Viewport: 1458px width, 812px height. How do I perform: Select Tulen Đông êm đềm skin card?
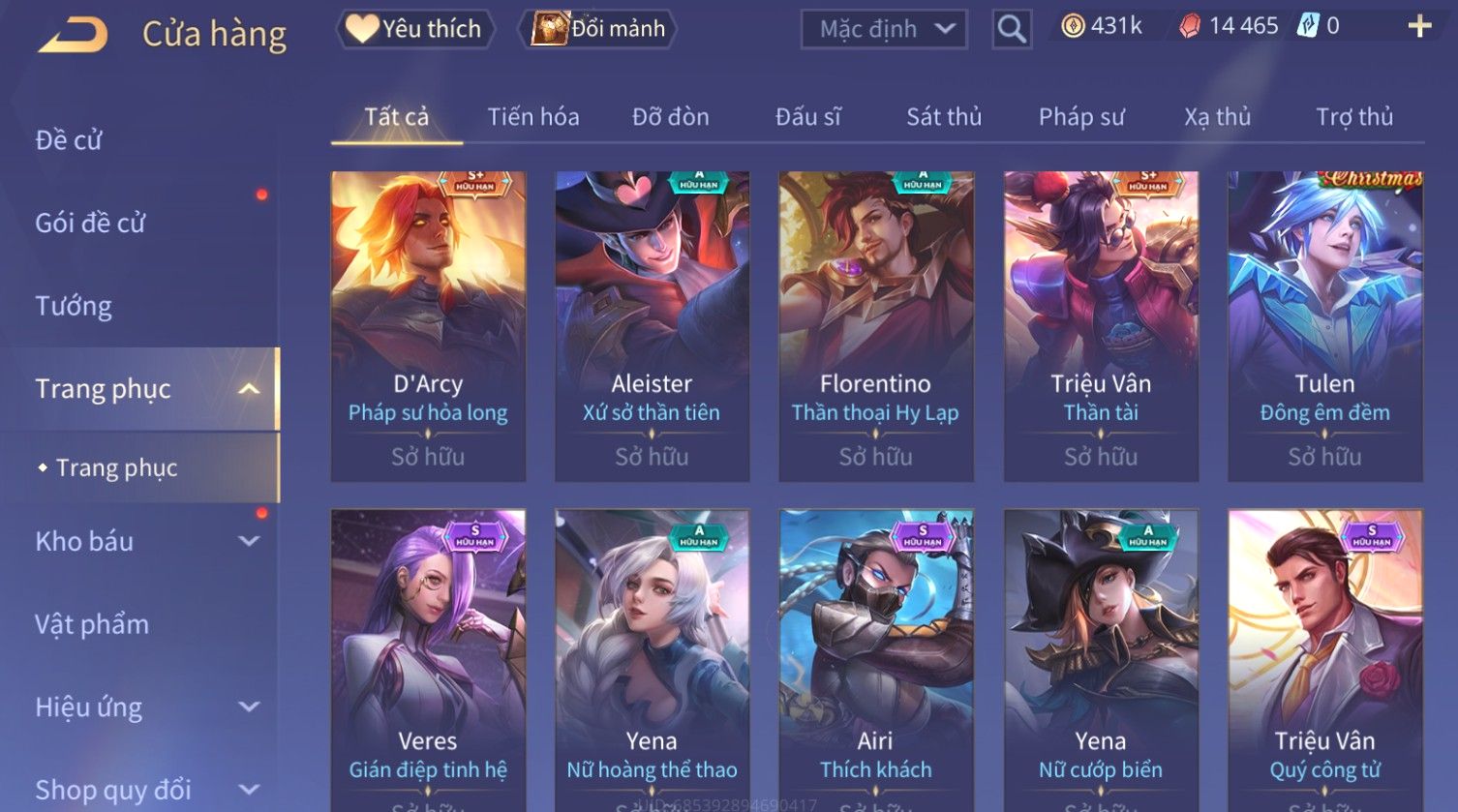pos(1324,326)
